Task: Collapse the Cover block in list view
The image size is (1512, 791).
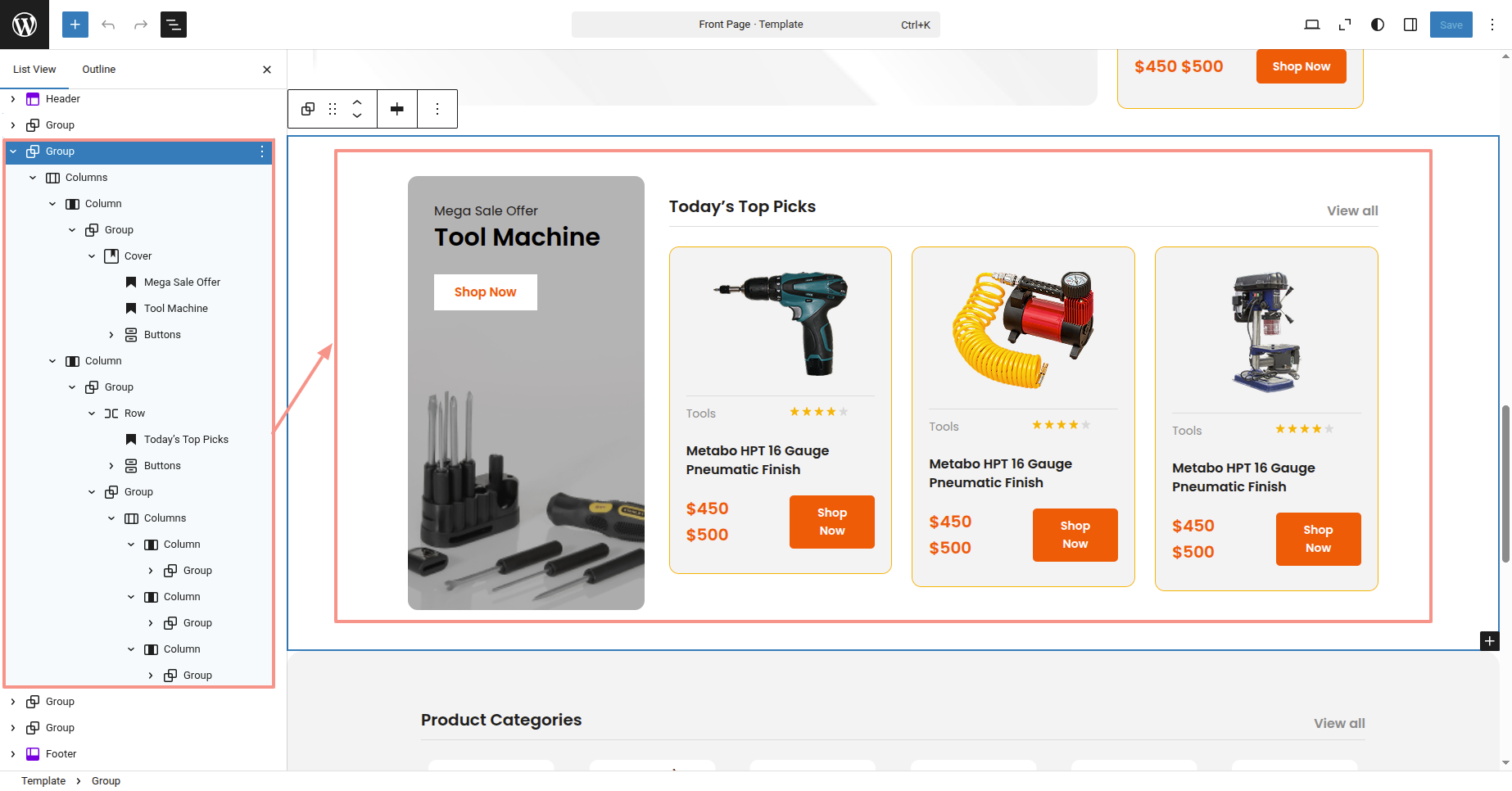Action: [92, 256]
